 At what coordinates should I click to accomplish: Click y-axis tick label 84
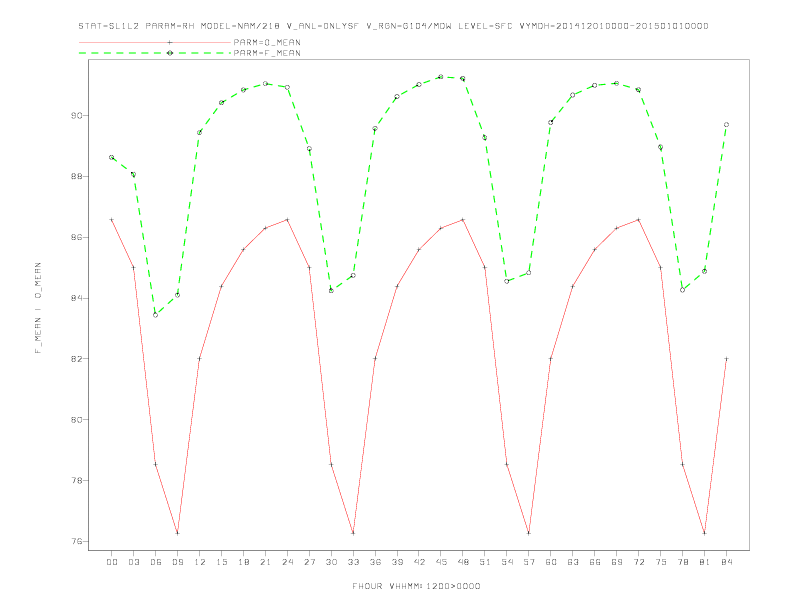point(76,298)
